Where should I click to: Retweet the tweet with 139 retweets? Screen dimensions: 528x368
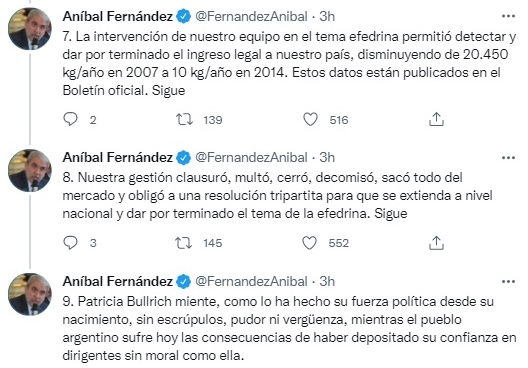pos(184,120)
